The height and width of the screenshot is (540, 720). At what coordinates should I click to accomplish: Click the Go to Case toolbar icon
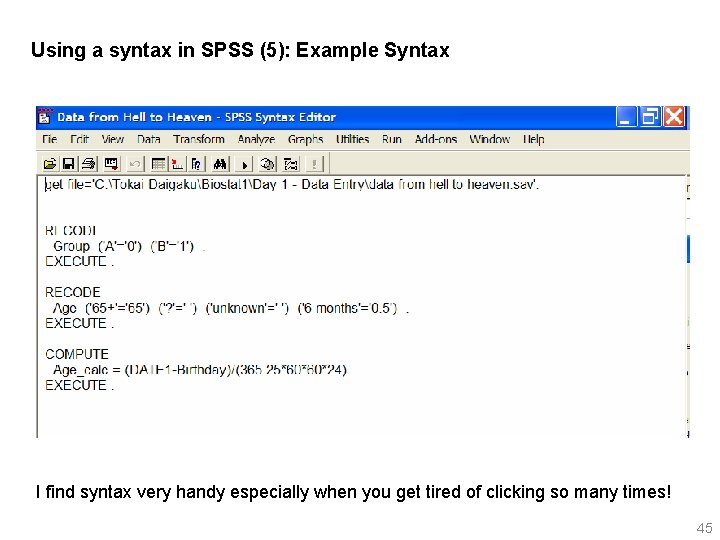point(177,163)
